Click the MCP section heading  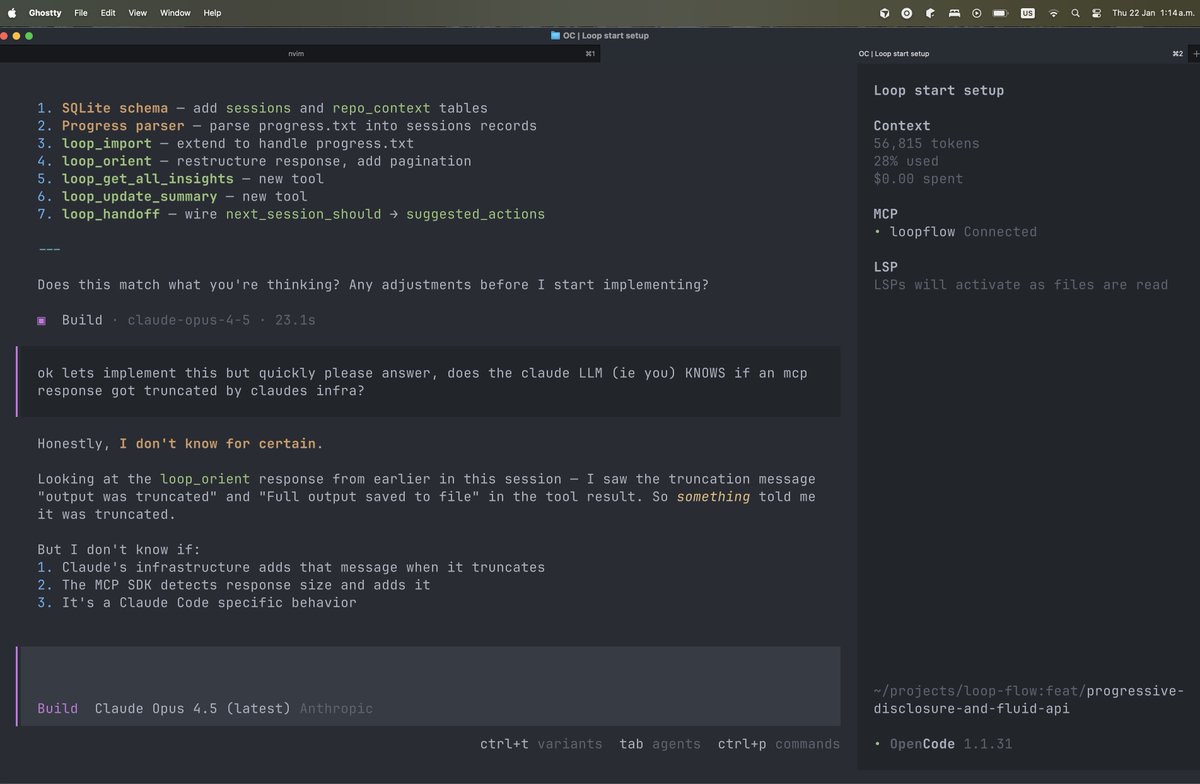pos(886,214)
